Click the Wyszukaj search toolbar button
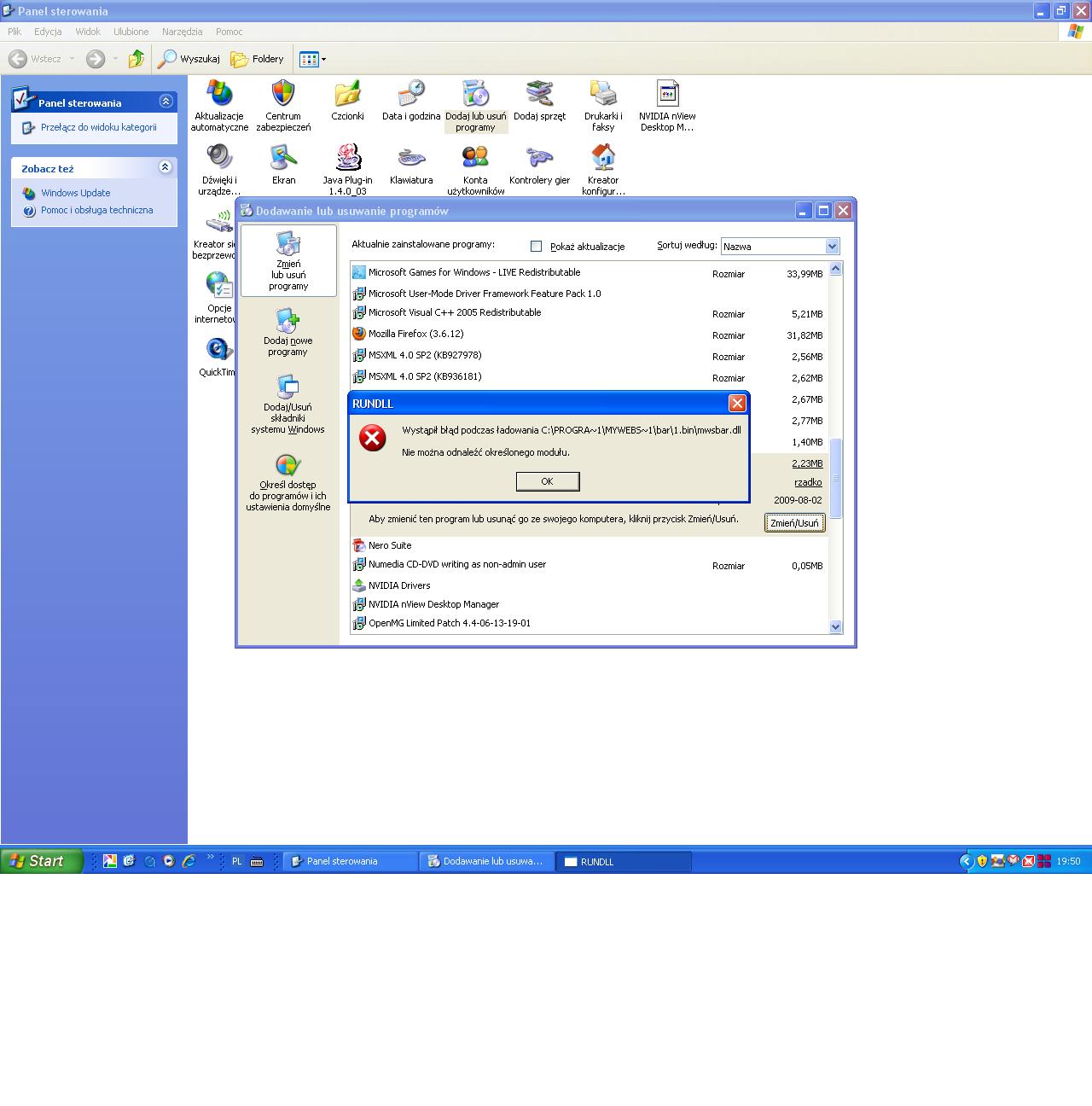This screenshot has width=1092, height=1106. pyautogui.click(x=189, y=59)
